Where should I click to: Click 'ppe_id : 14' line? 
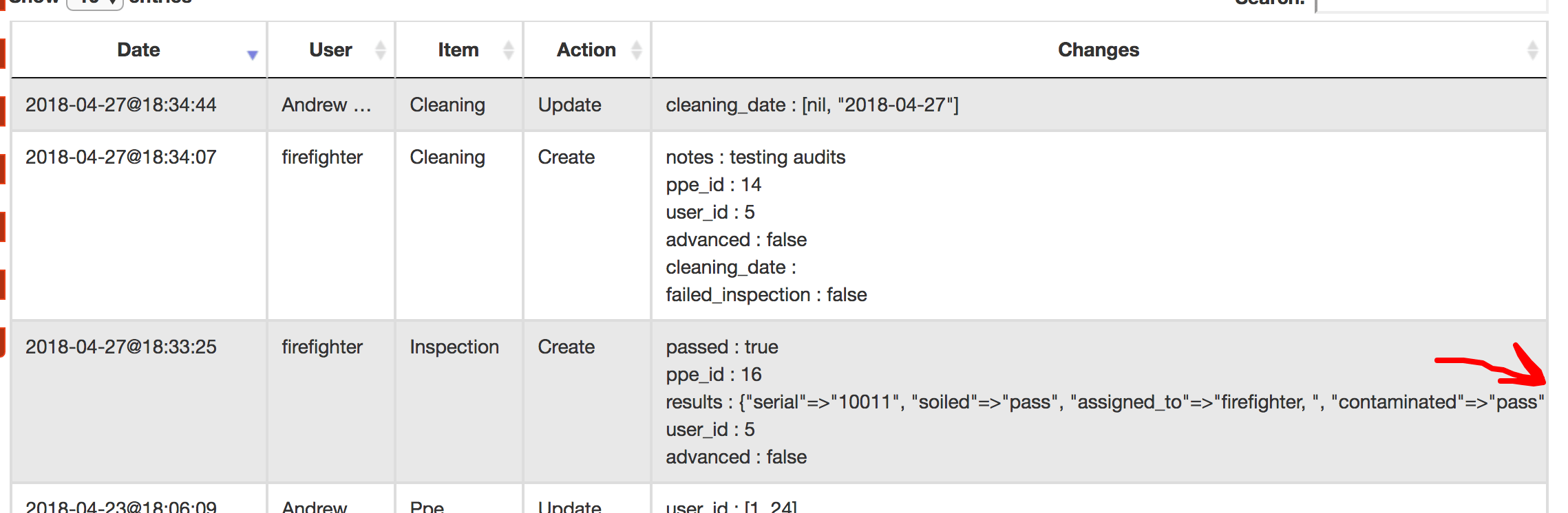click(714, 184)
